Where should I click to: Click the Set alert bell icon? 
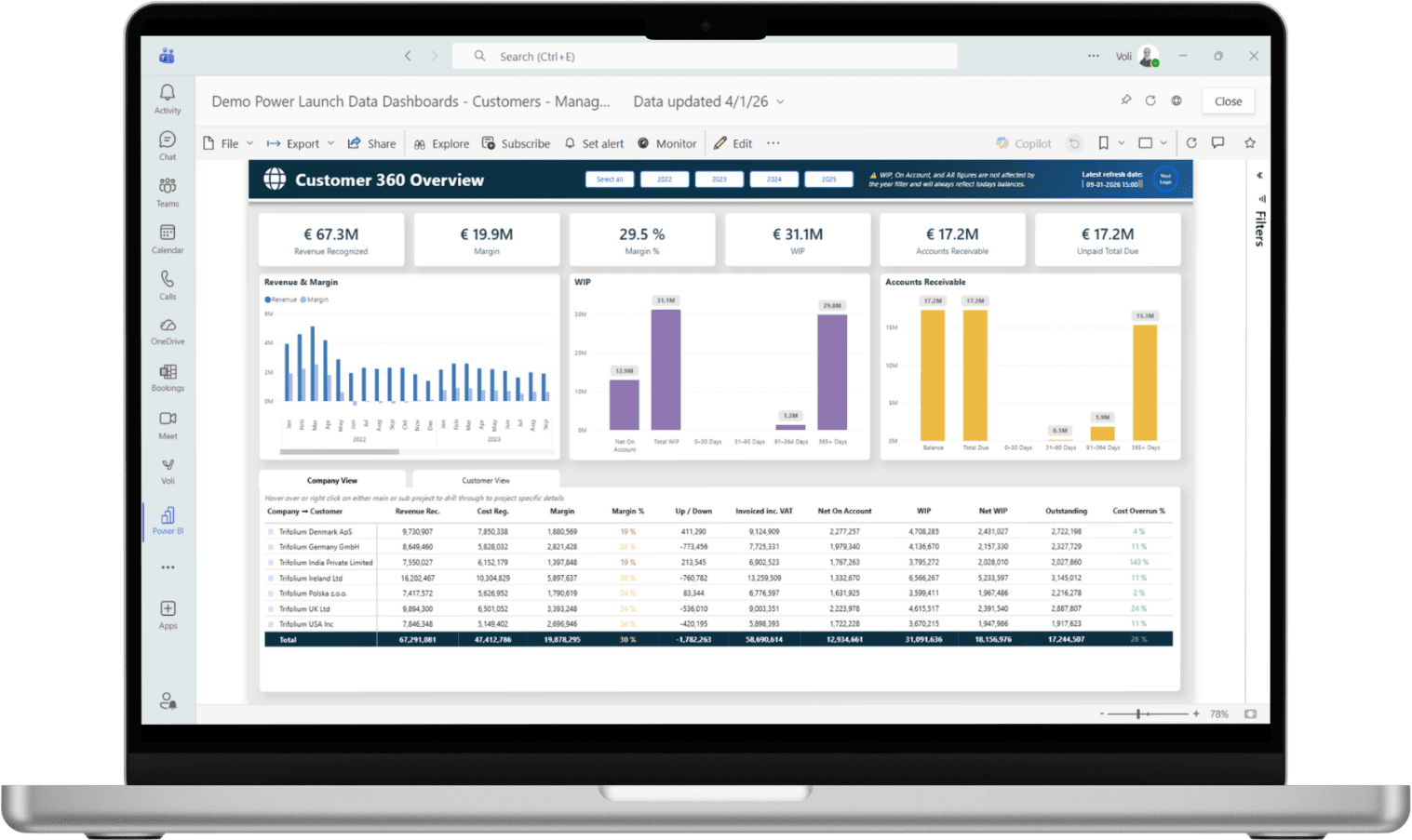(x=570, y=143)
